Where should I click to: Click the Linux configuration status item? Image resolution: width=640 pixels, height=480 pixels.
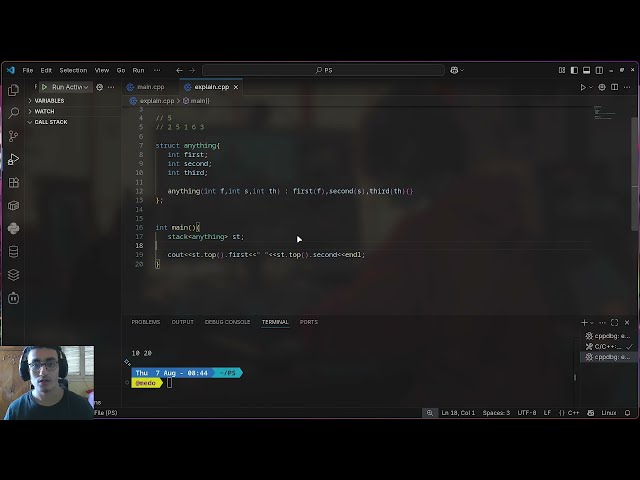click(609, 413)
